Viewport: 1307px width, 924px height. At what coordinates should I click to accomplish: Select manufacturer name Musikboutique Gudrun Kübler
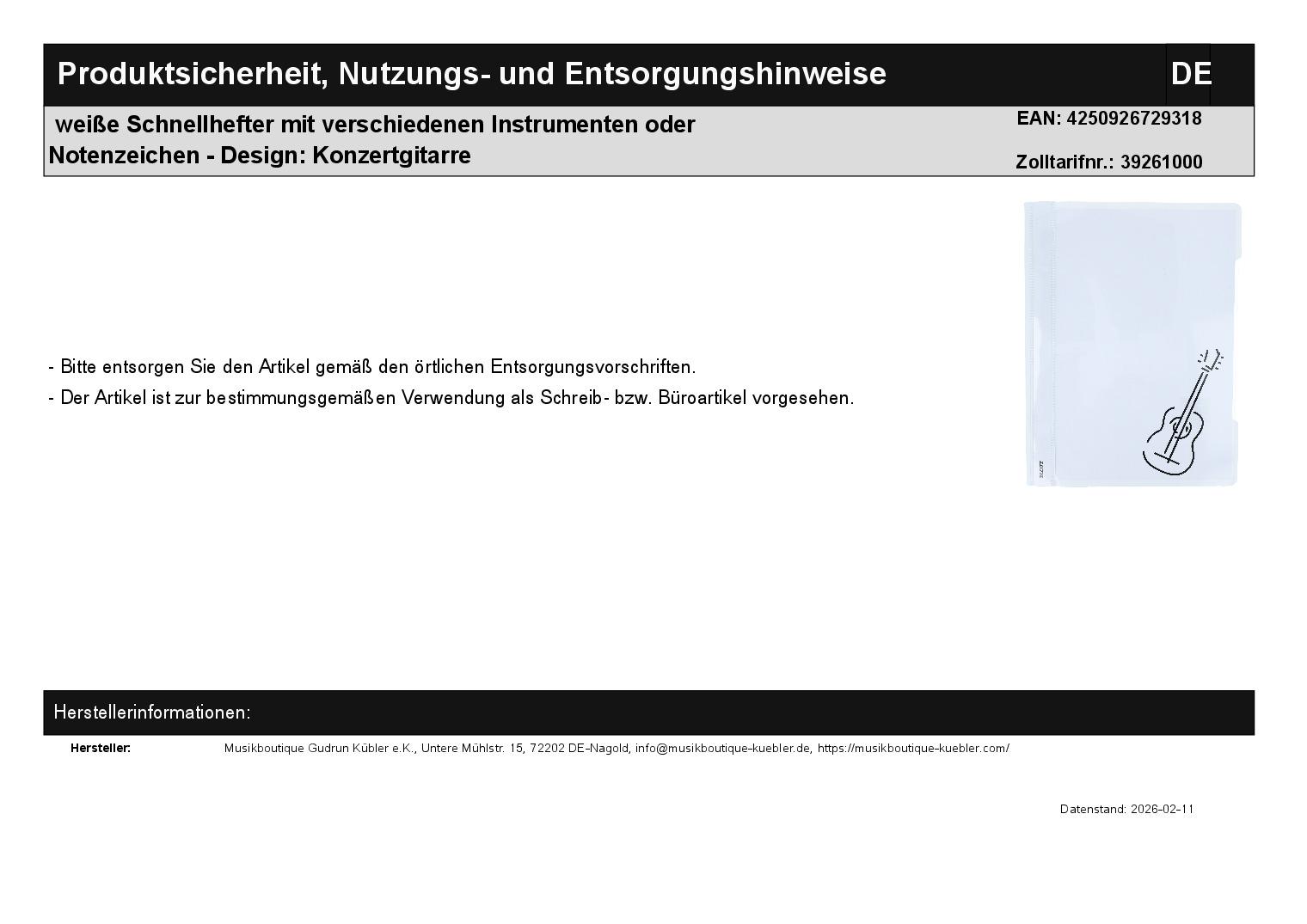pos(318,749)
